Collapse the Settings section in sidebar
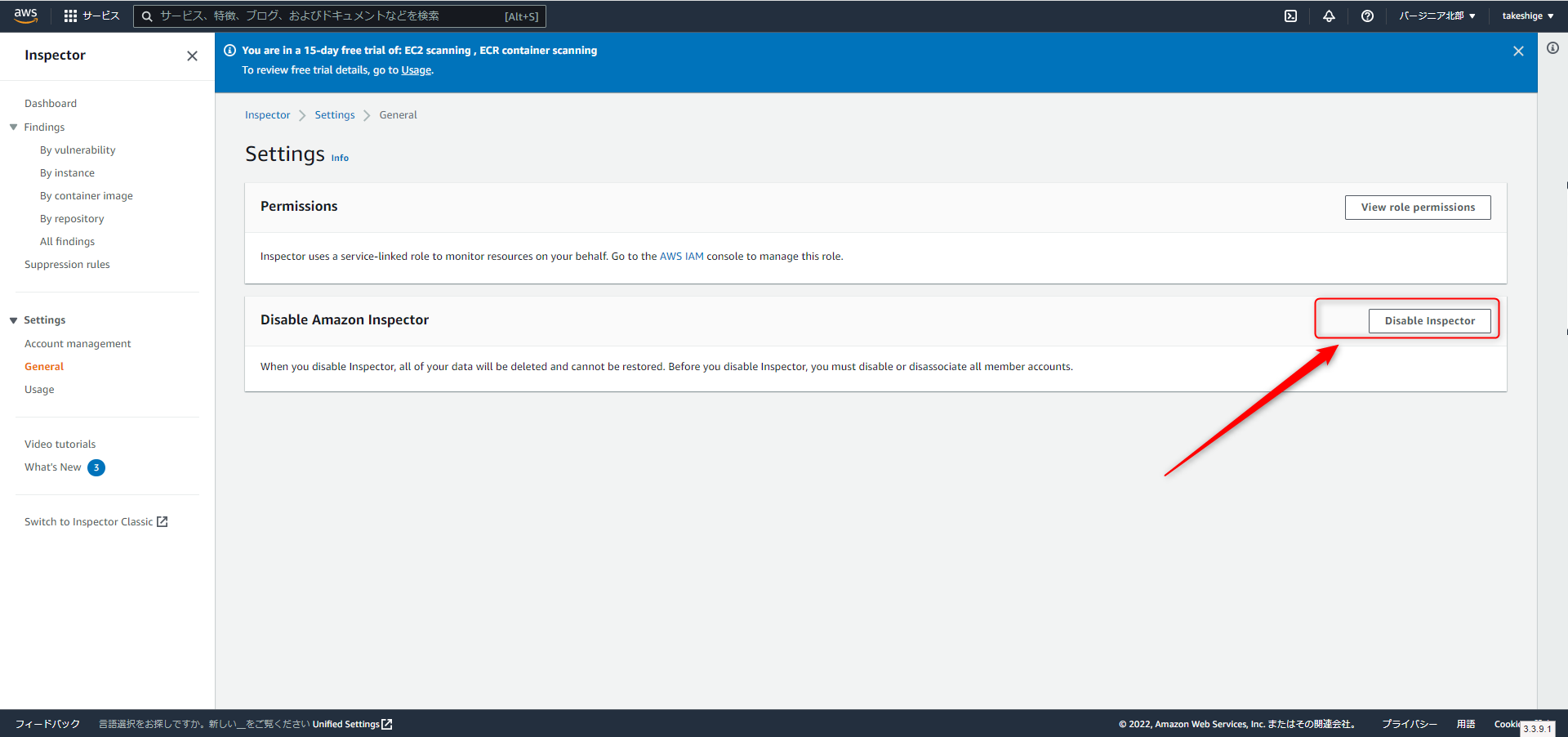The image size is (1568, 737). pyautogui.click(x=14, y=320)
